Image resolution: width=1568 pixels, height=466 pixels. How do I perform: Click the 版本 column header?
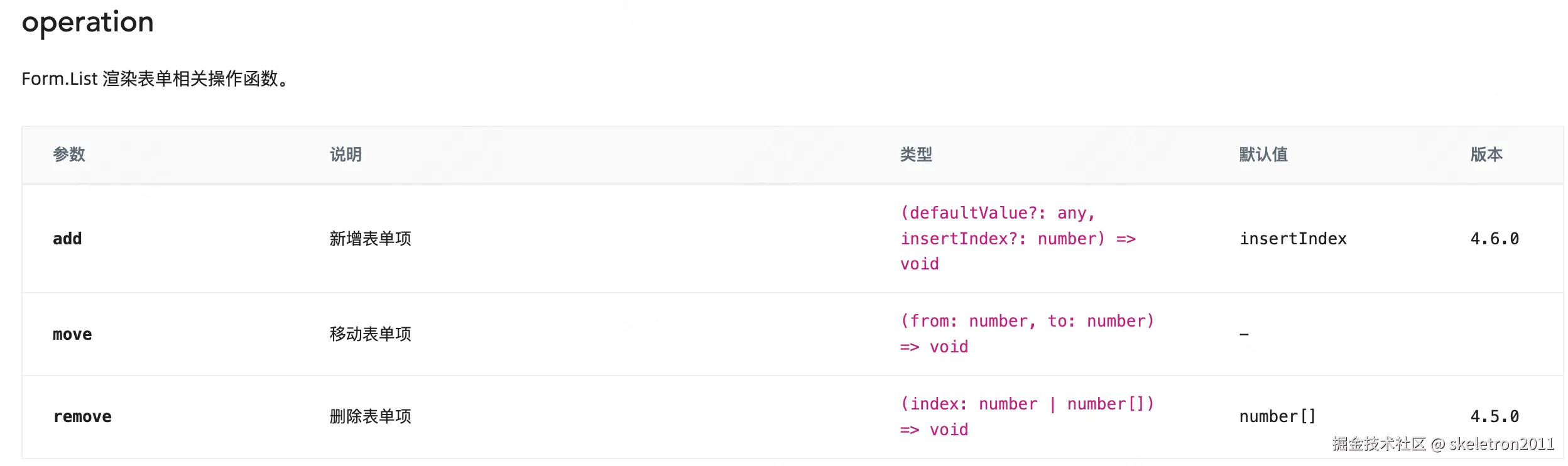point(1486,154)
